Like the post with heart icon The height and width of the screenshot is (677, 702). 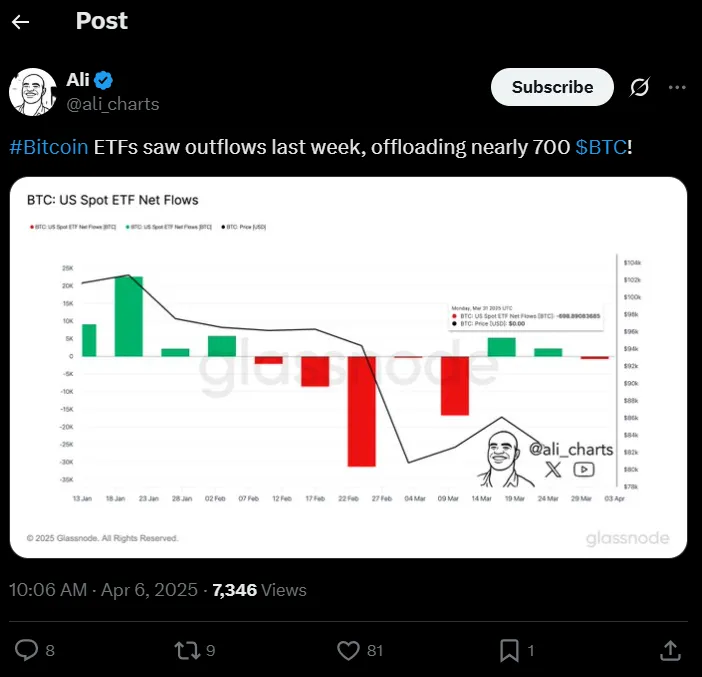(348, 650)
